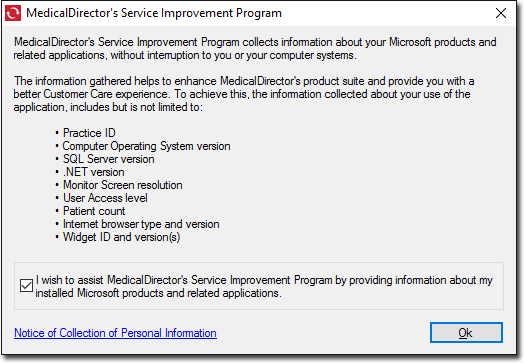Open Notice of Collection of Personal Information

pyautogui.click(x=115, y=333)
